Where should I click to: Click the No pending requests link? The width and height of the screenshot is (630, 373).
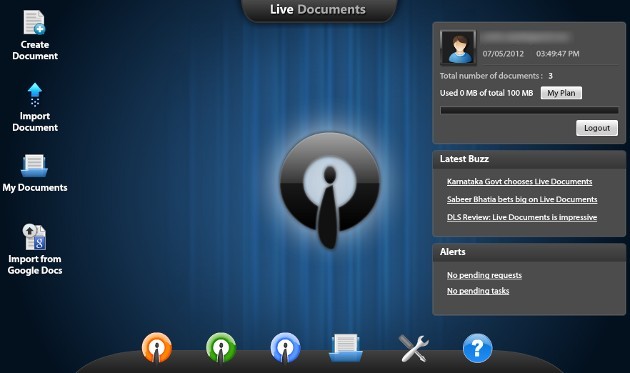click(x=484, y=275)
